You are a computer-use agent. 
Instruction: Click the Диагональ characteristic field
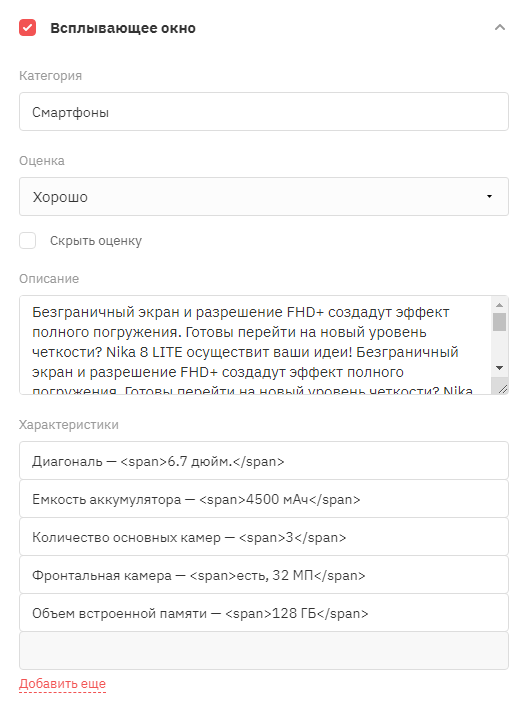(x=264, y=461)
